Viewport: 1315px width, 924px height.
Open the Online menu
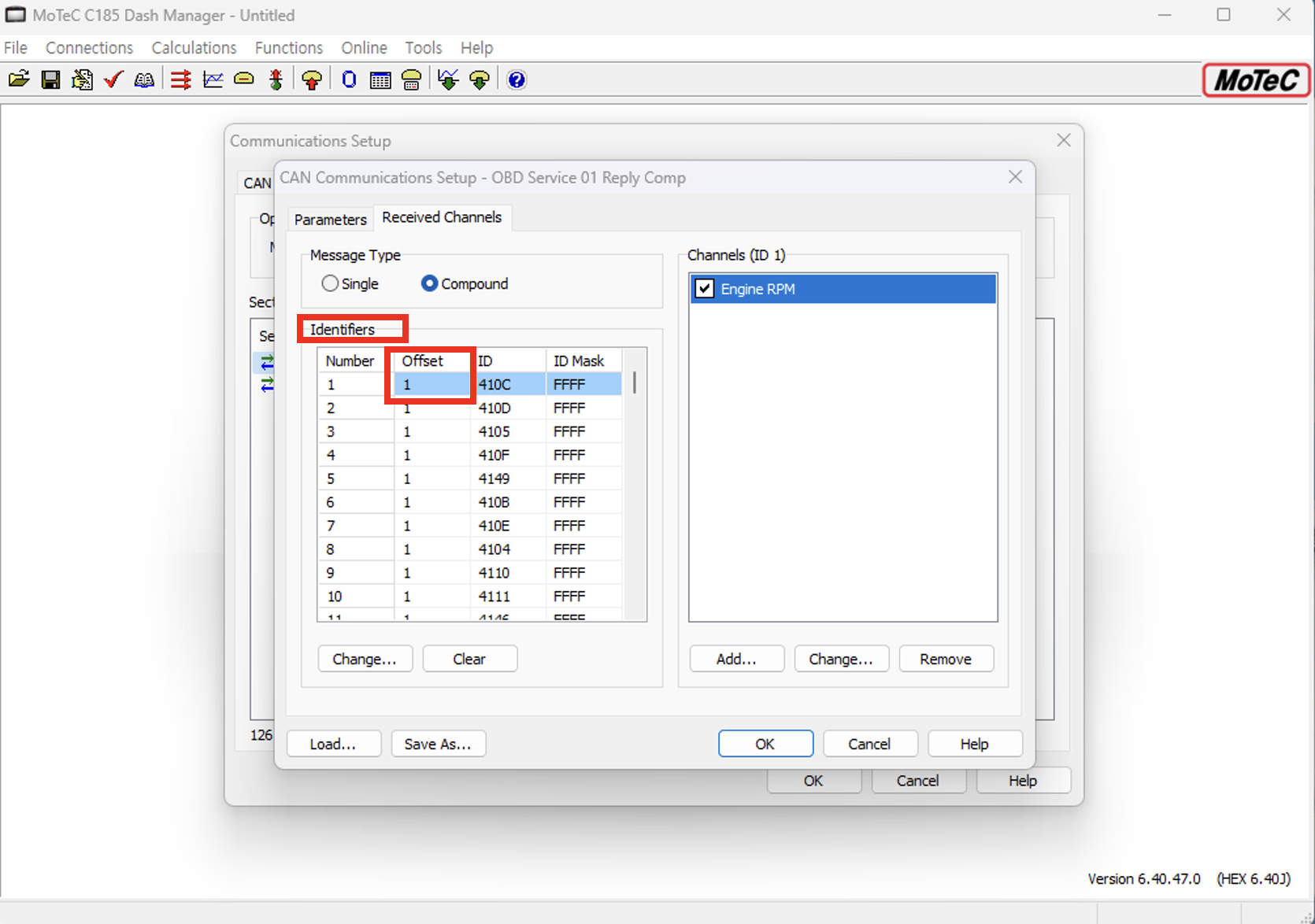[364, 48]
